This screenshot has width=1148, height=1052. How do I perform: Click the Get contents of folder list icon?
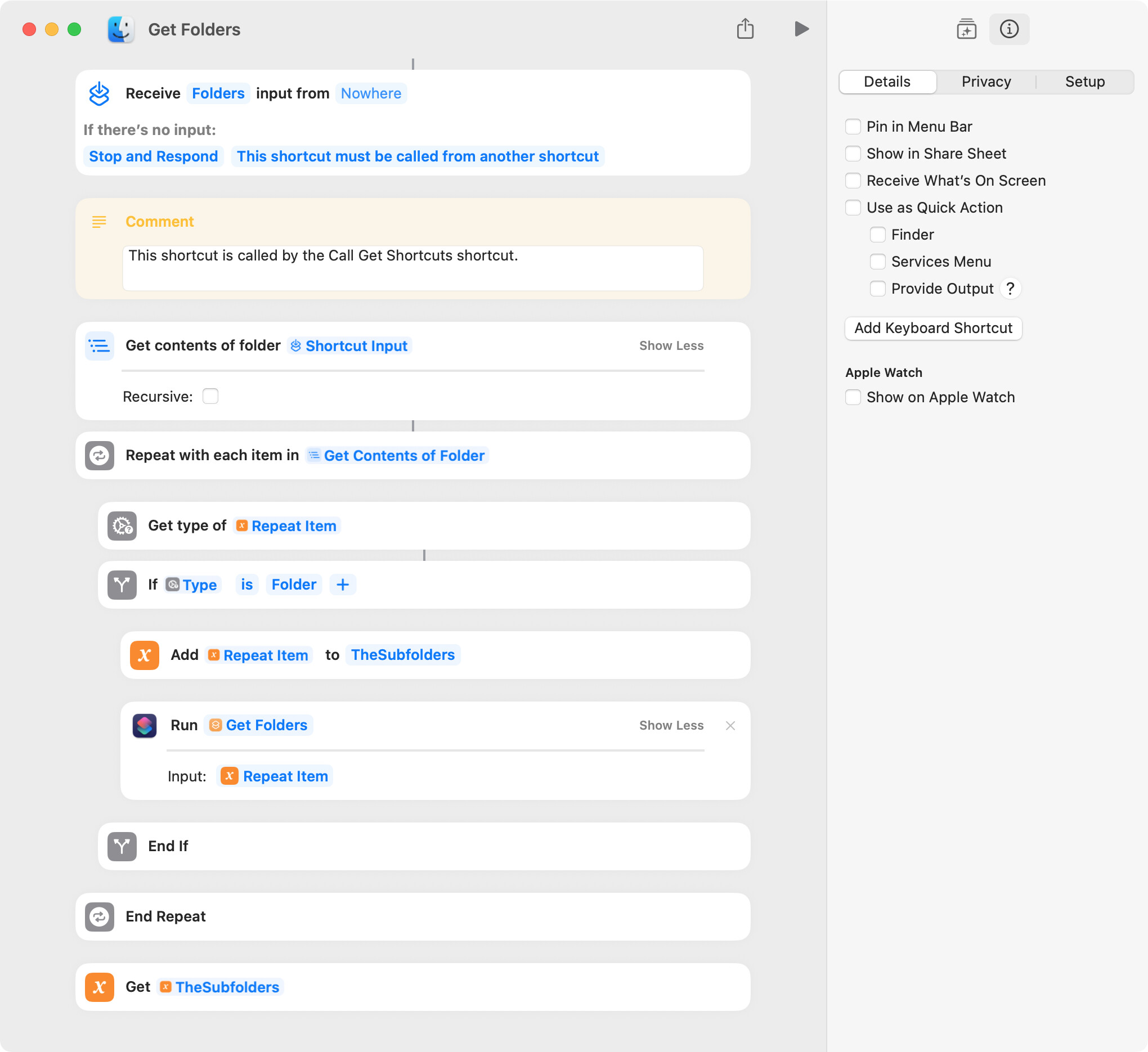100,345
